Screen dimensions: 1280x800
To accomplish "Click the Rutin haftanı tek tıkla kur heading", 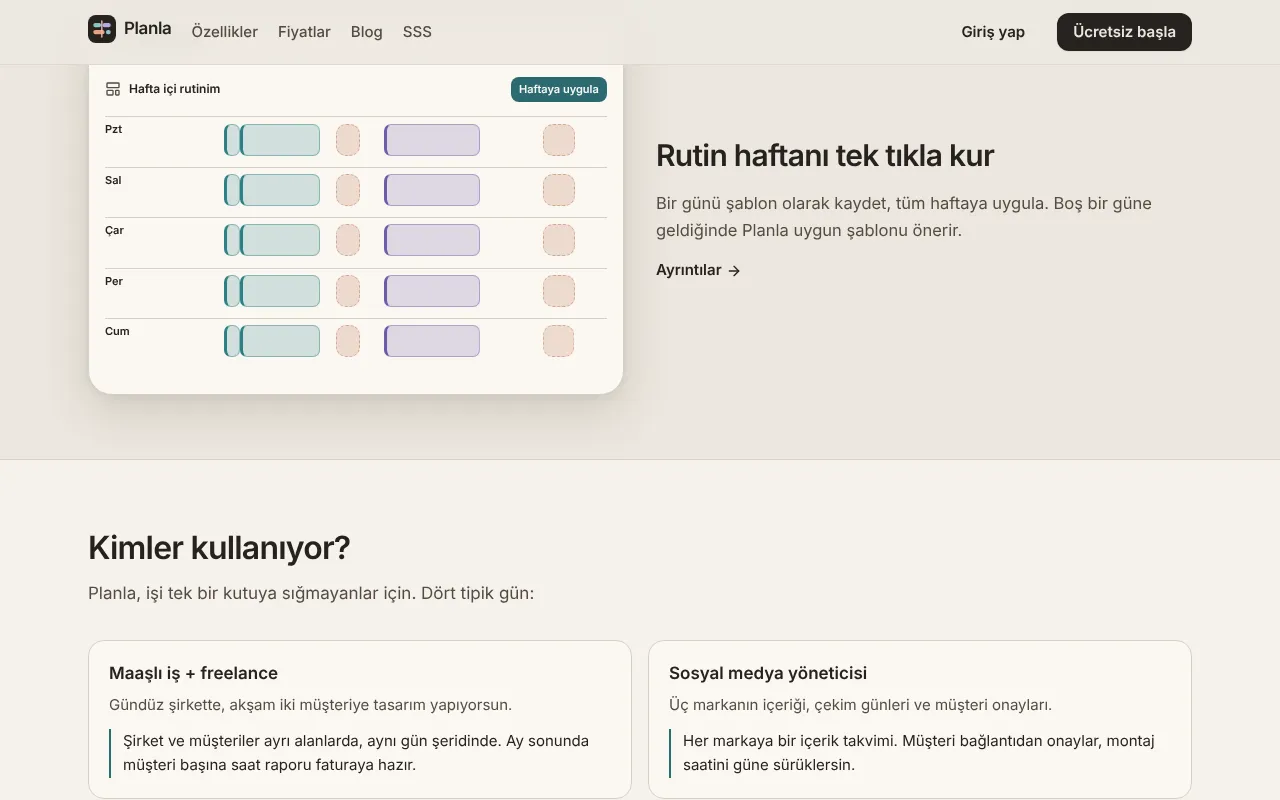I will pyautogui.click(x=825, y=156).
